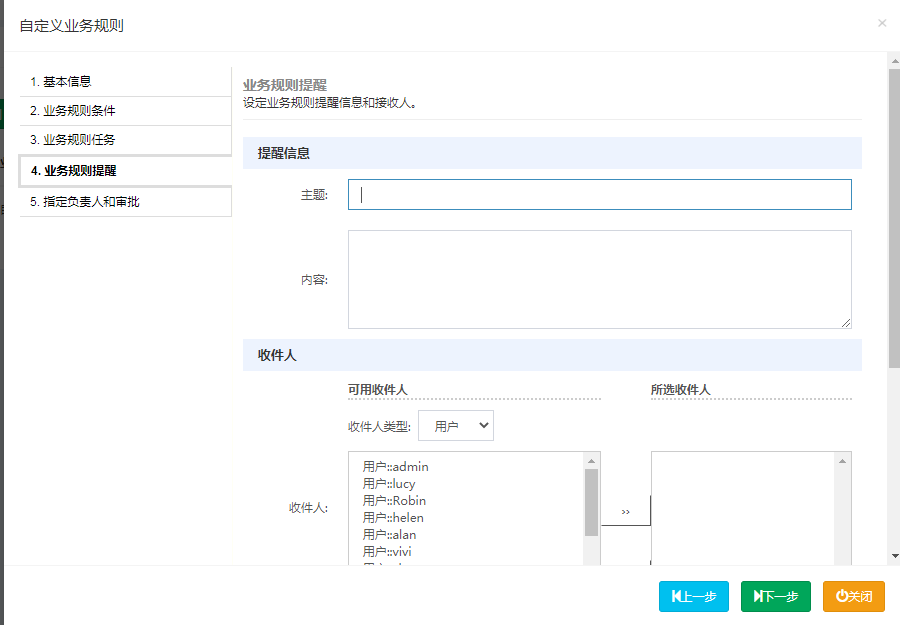This screenshot has width=900, height=625.
Task: Switch to step 1. 基本信息
Action: click(x=125, y=82)
